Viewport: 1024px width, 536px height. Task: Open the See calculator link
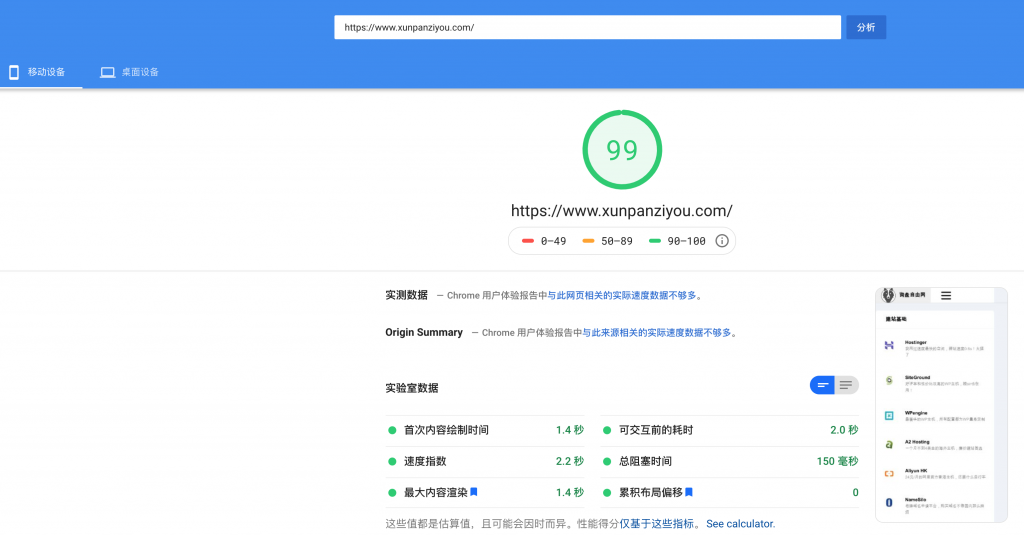coord(740,523)
